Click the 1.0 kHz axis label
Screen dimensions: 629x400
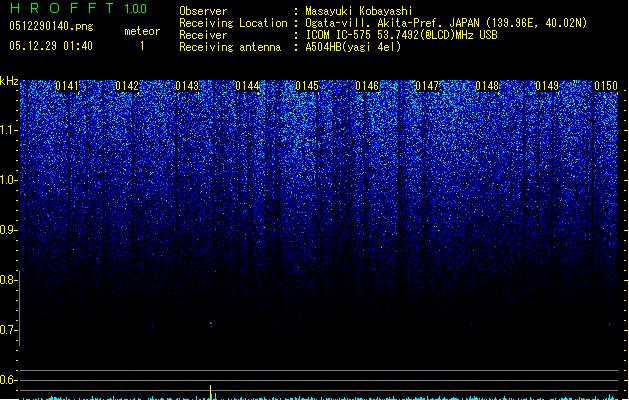click(9, 180)
